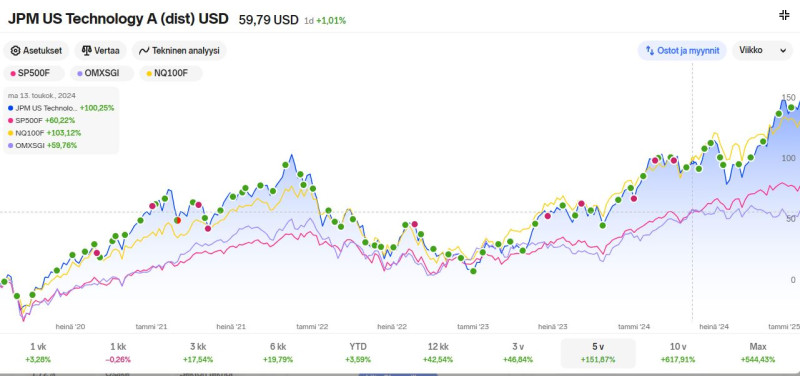Click the 59,79 USD price value
The image size is (800, 376).
coord(268,20)
